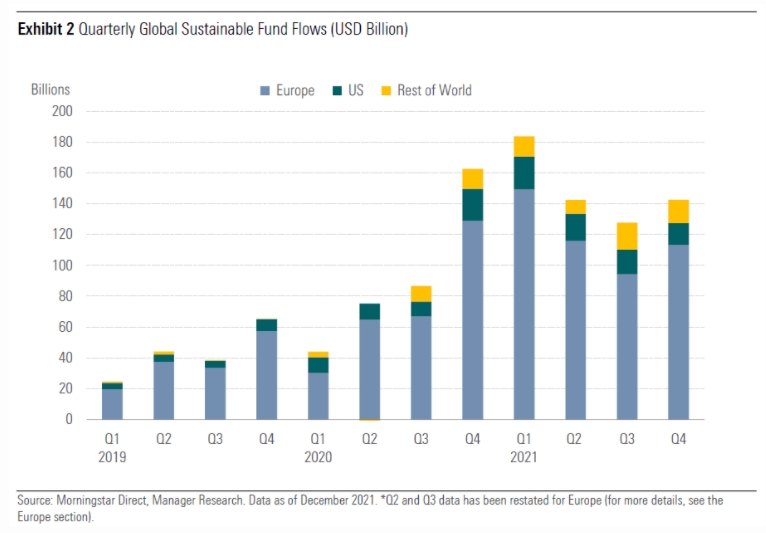
Task: Click the Q1 2021 Europe bar segment
Action: 524,304
